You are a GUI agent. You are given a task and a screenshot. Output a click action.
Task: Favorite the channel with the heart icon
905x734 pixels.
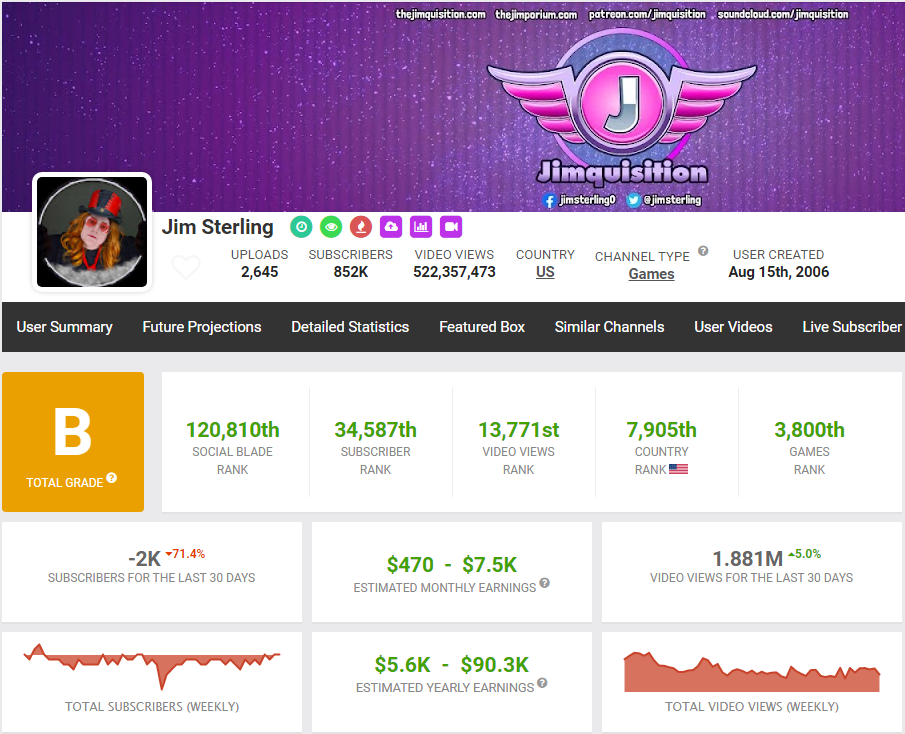[186, 267]
